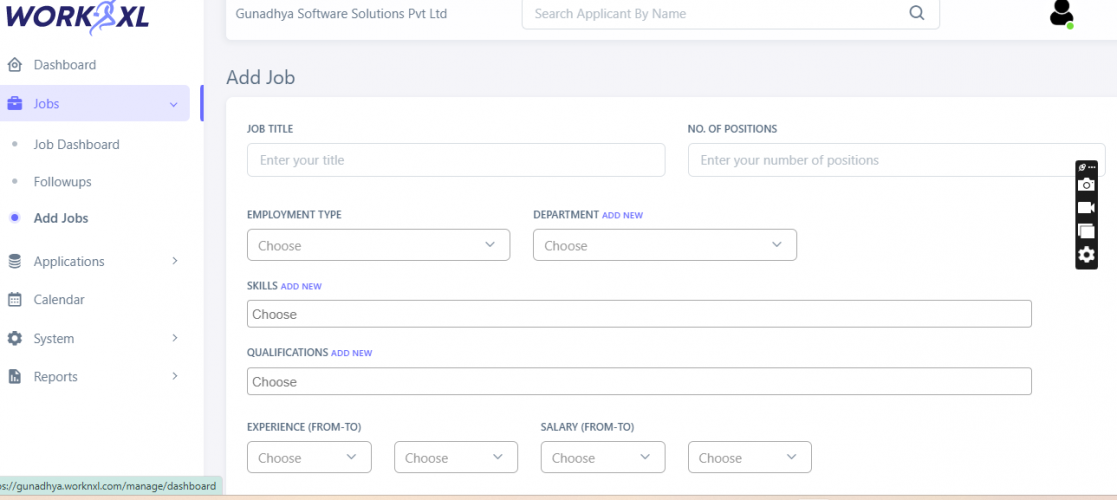1117x500 pixels.
Task: Open Reports menu item
Action: [x=56, y=377]
